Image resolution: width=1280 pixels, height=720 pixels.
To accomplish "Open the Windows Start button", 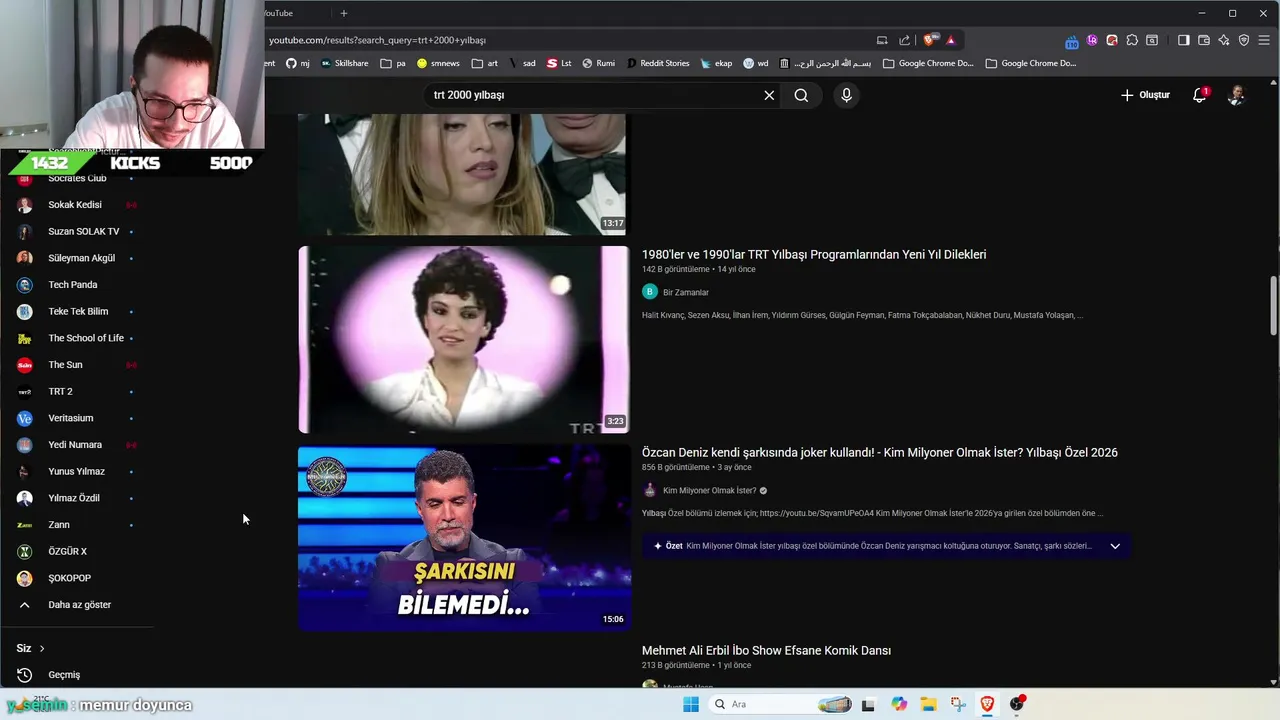I will pyautogui.click(x=691, y=704).
